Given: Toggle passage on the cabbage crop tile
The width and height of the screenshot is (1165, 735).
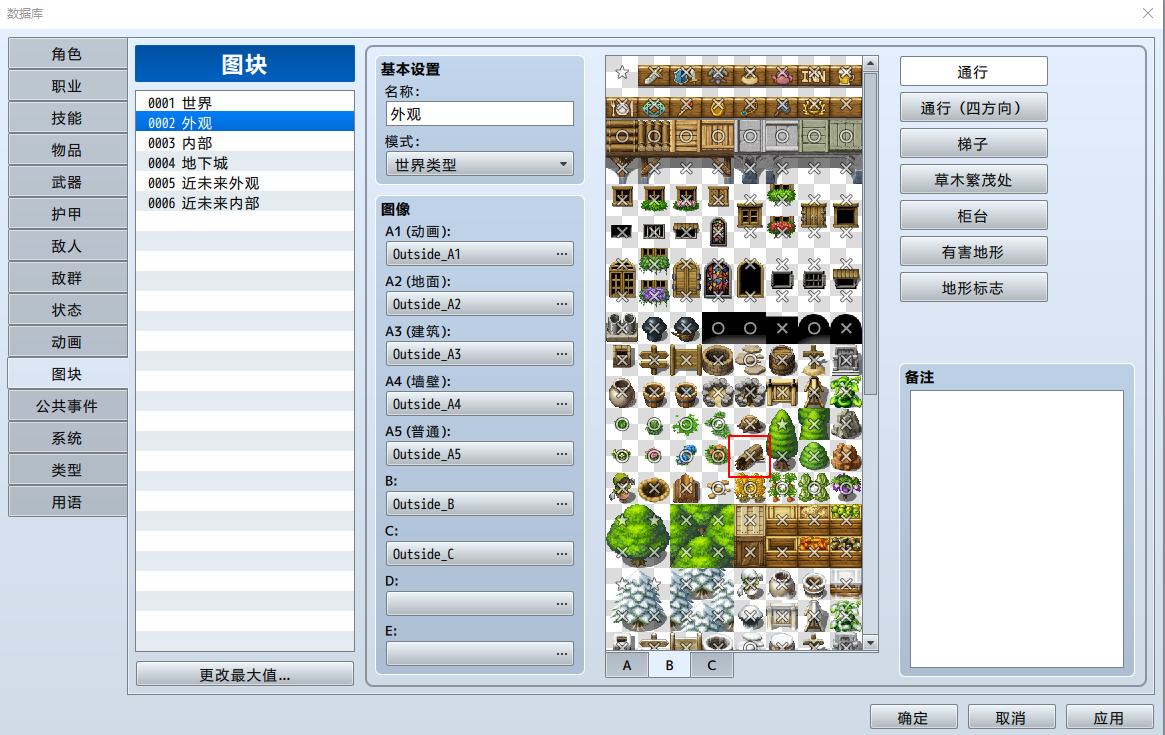Looking at the screenshot, I should point(815,490).
